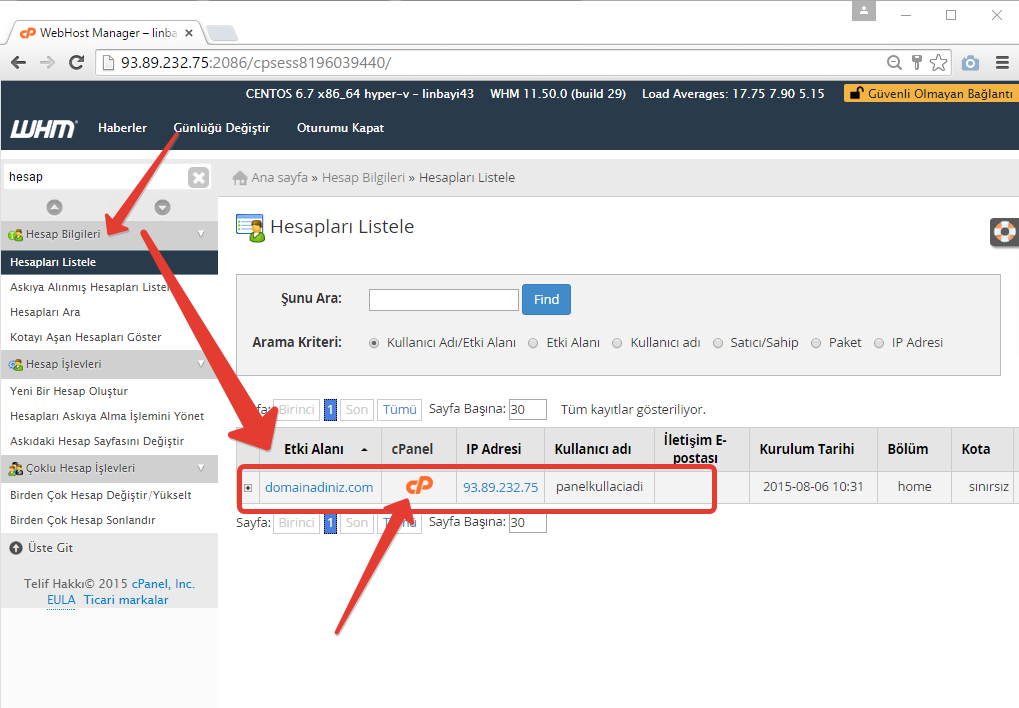Click the WHM logo in header

[x=43, y=129]
